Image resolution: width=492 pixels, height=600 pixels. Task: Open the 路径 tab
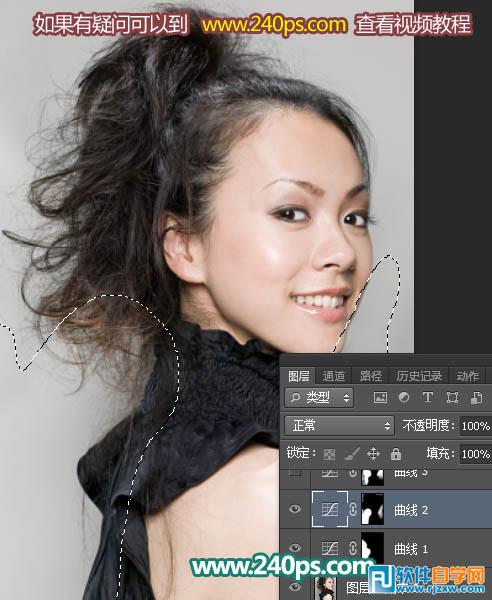pyautogui.click(x=370, y=376)
